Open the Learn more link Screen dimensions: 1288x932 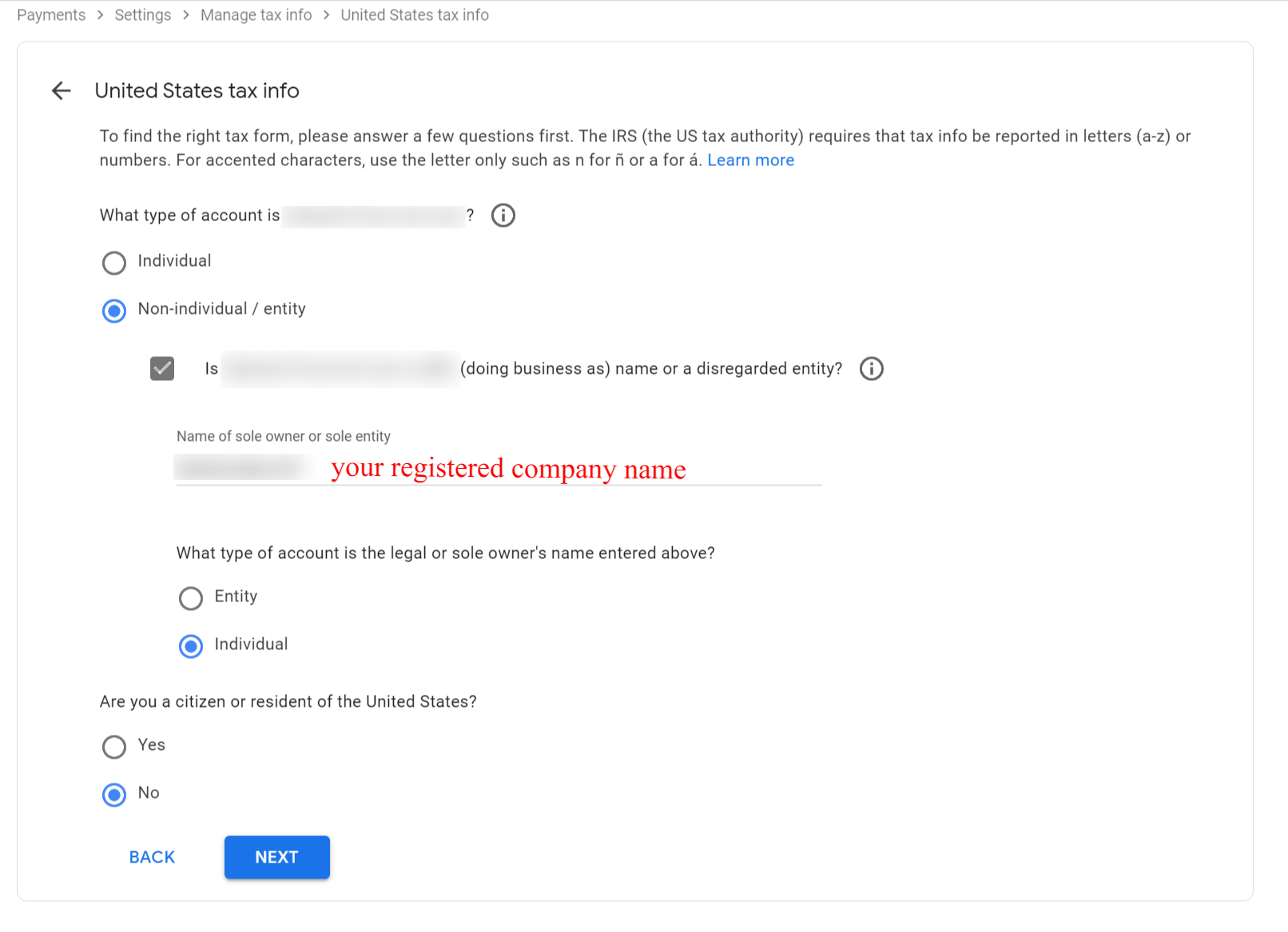pos(751,161)
